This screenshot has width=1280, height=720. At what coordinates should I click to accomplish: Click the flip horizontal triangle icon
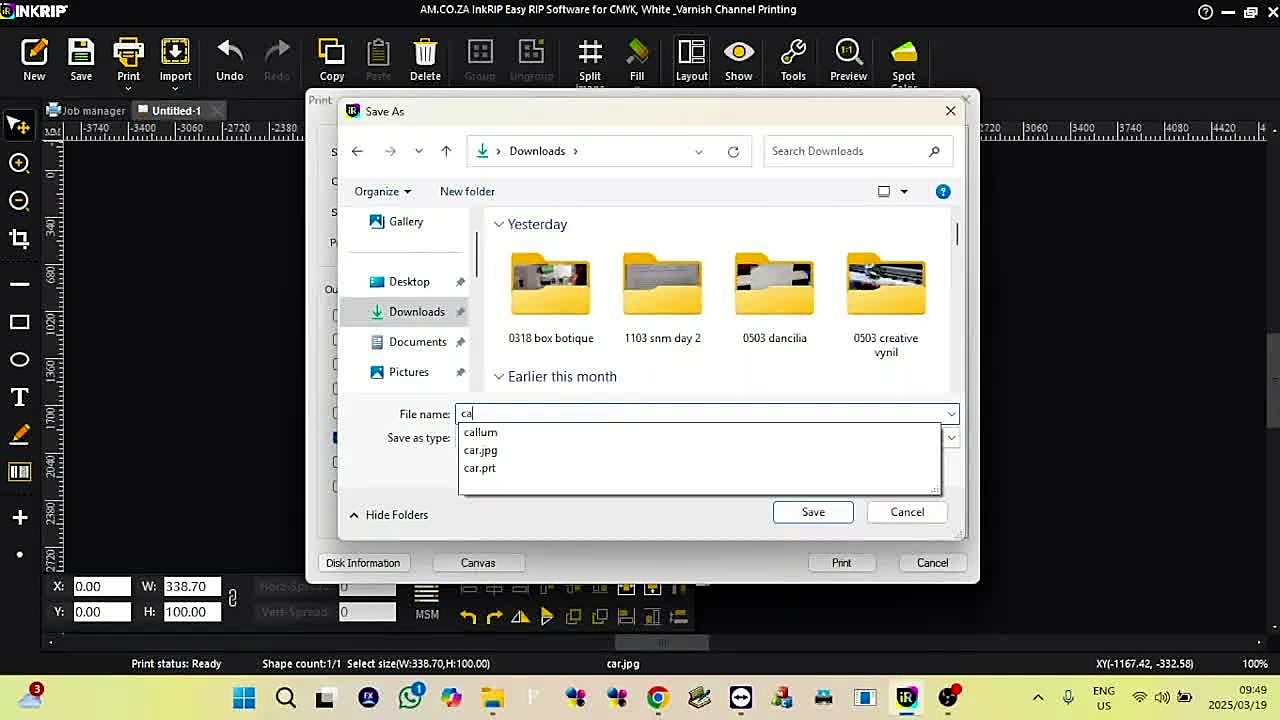pos(520,617)
